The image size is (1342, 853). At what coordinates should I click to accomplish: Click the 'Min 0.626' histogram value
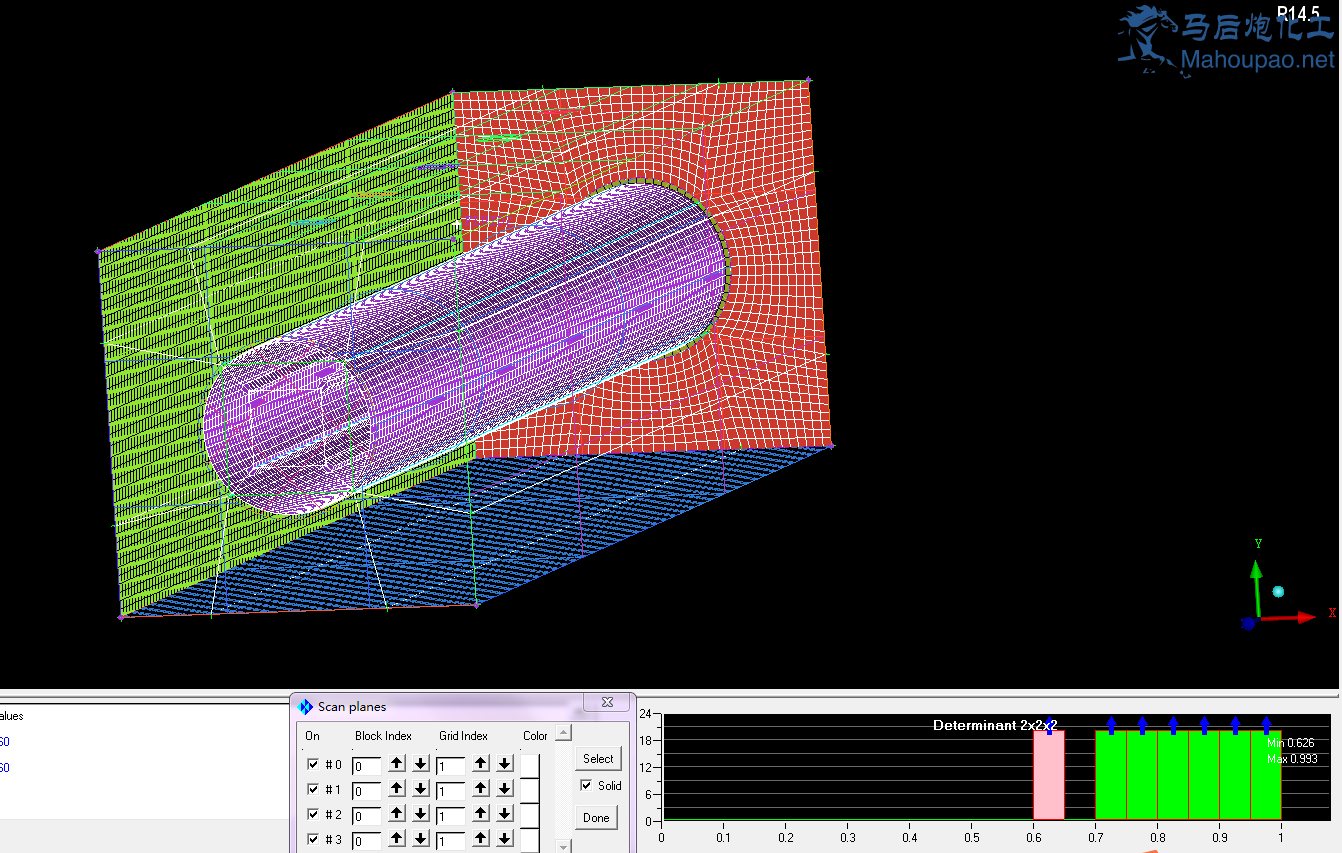coord(1291,743)
